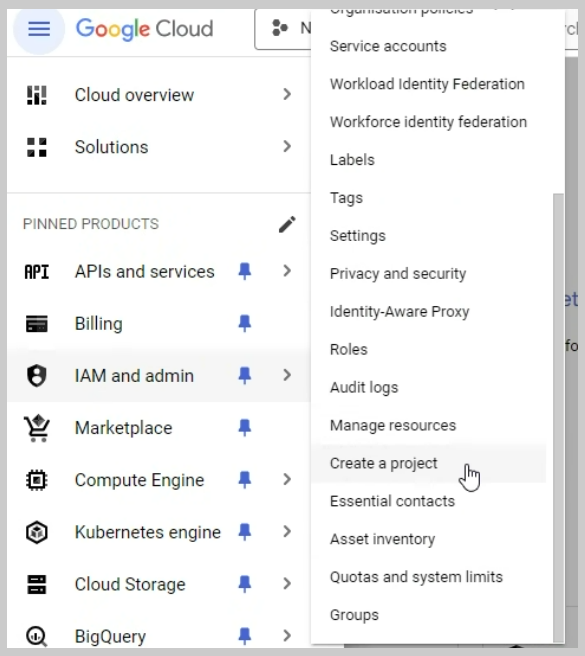This screenshot has width=585, height=656.
Task: Unpin APIs and services via its pin
Action: pyautogui.click(x=245, y=271)
